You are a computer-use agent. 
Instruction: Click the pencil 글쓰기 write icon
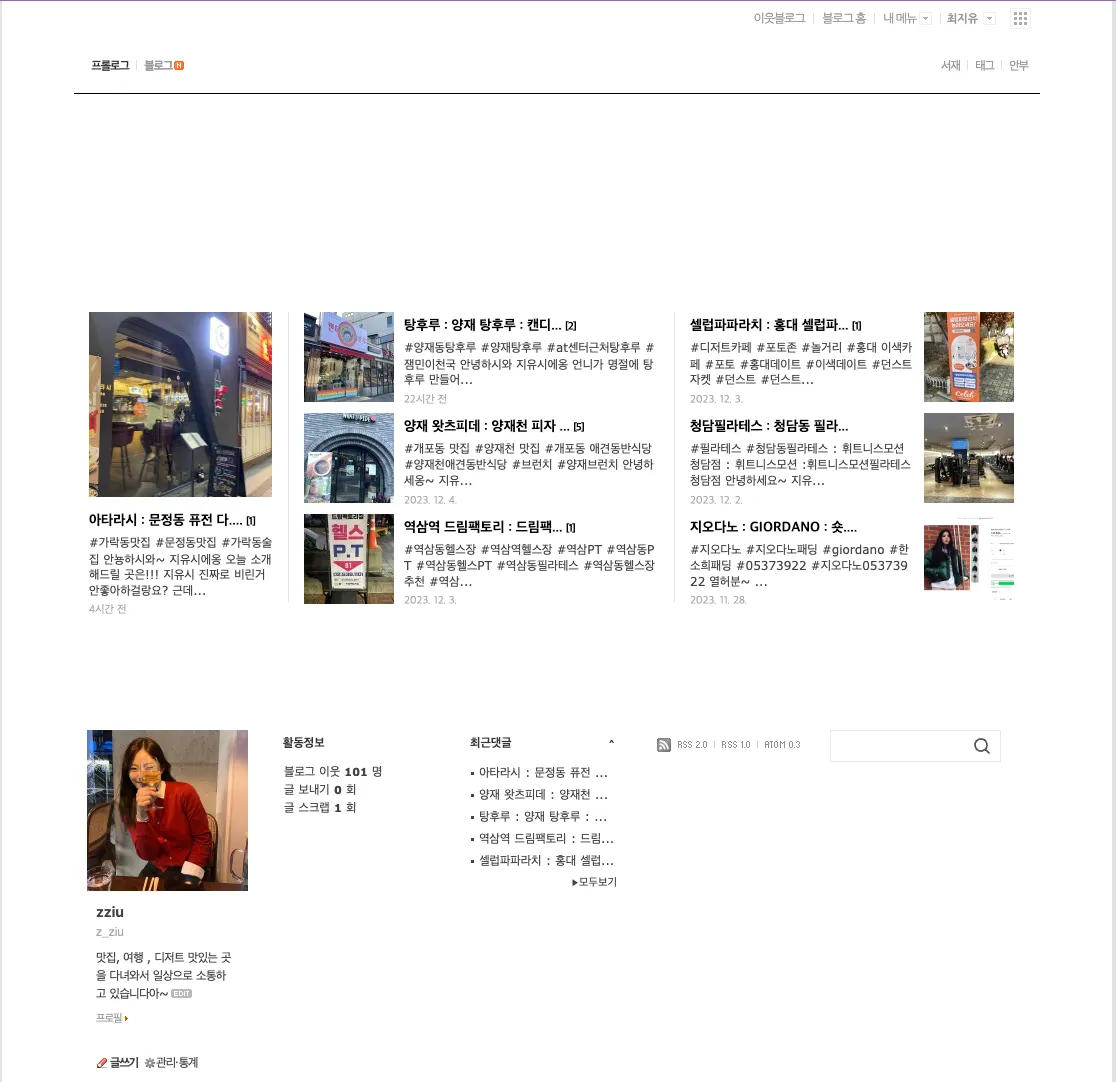(x=117, y=1062)
